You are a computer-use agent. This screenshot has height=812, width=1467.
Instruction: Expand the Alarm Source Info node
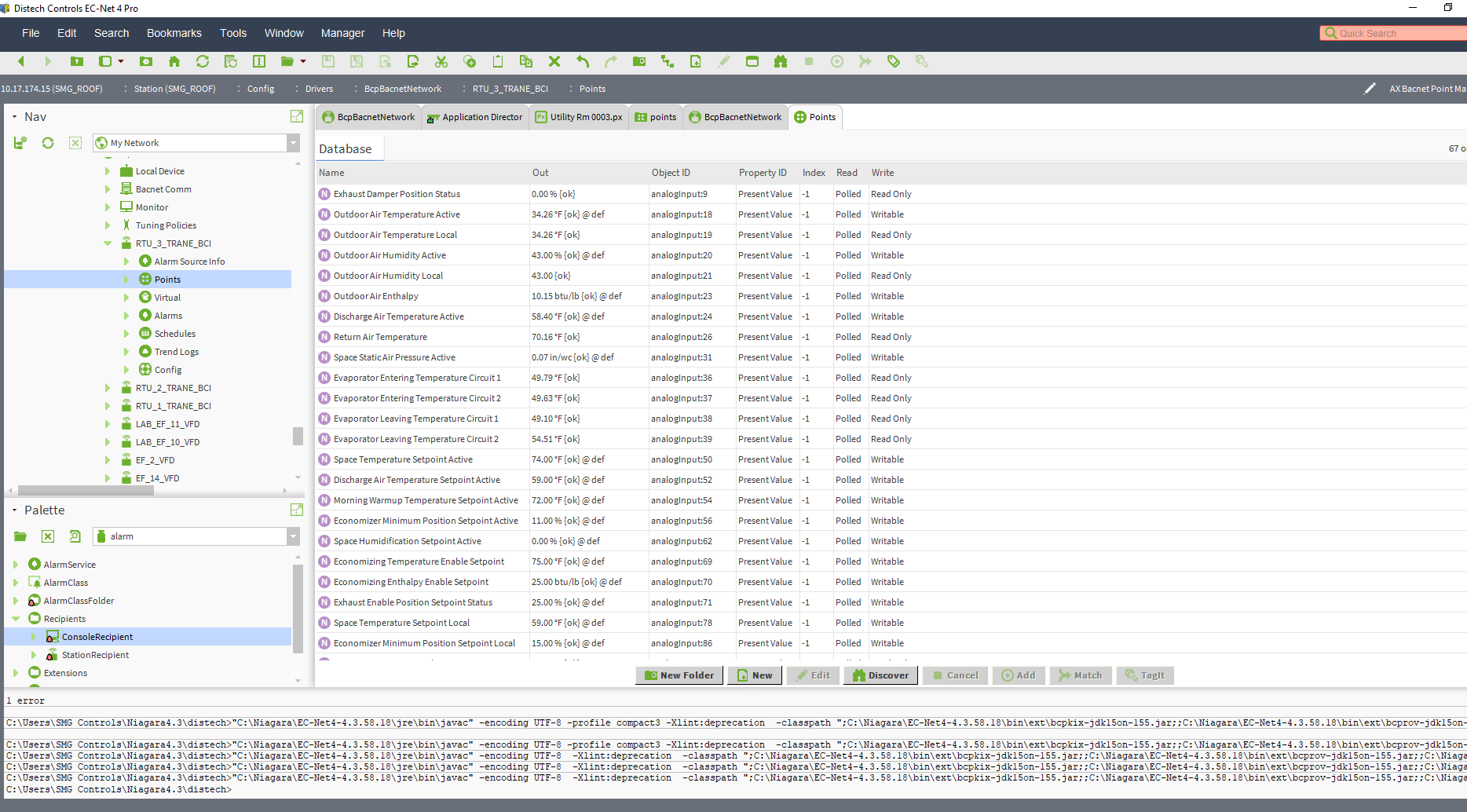[x=126, y=262]
